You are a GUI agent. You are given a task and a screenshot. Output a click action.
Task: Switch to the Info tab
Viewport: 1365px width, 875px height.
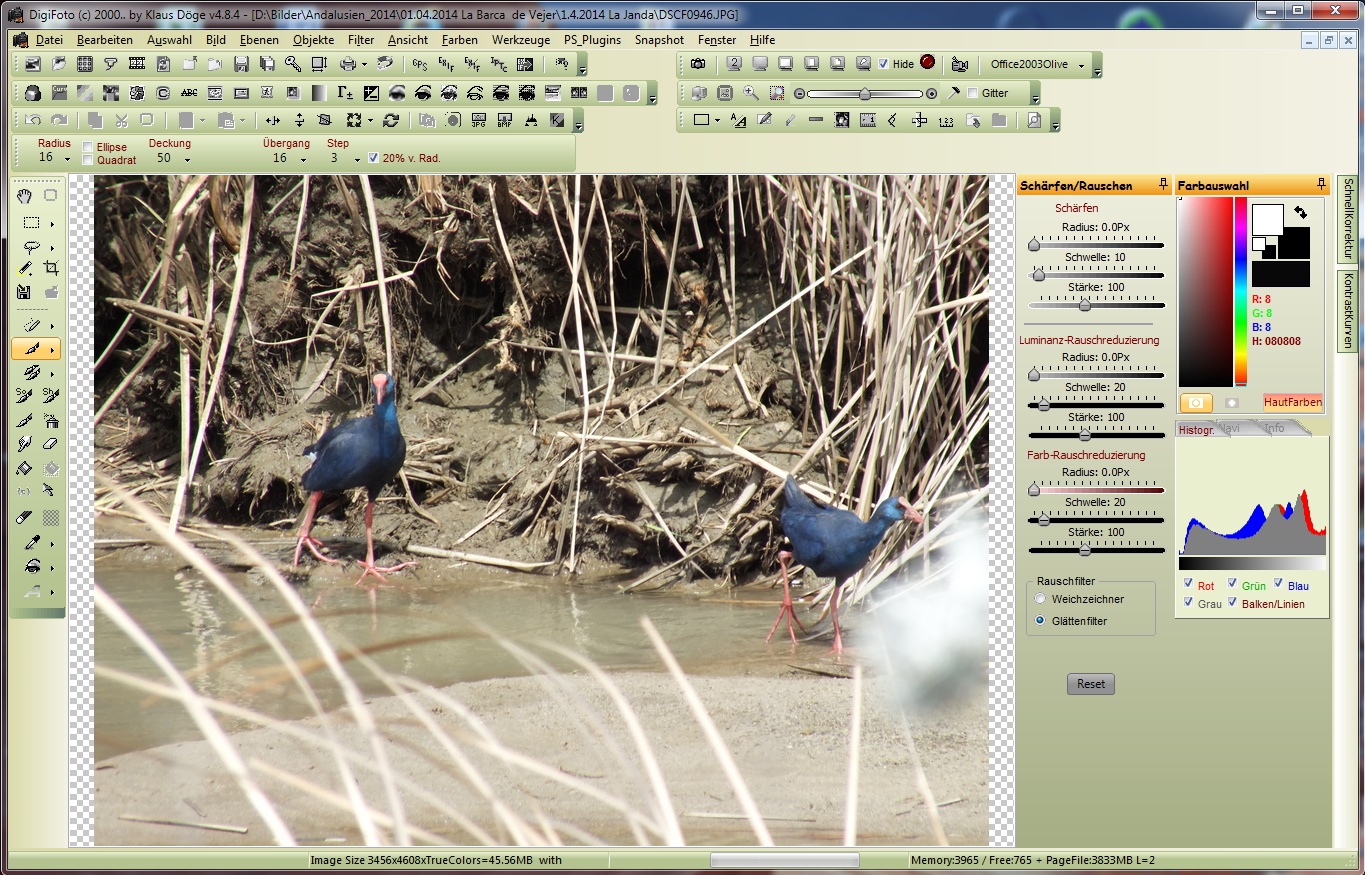click(x=1274, y=428)
